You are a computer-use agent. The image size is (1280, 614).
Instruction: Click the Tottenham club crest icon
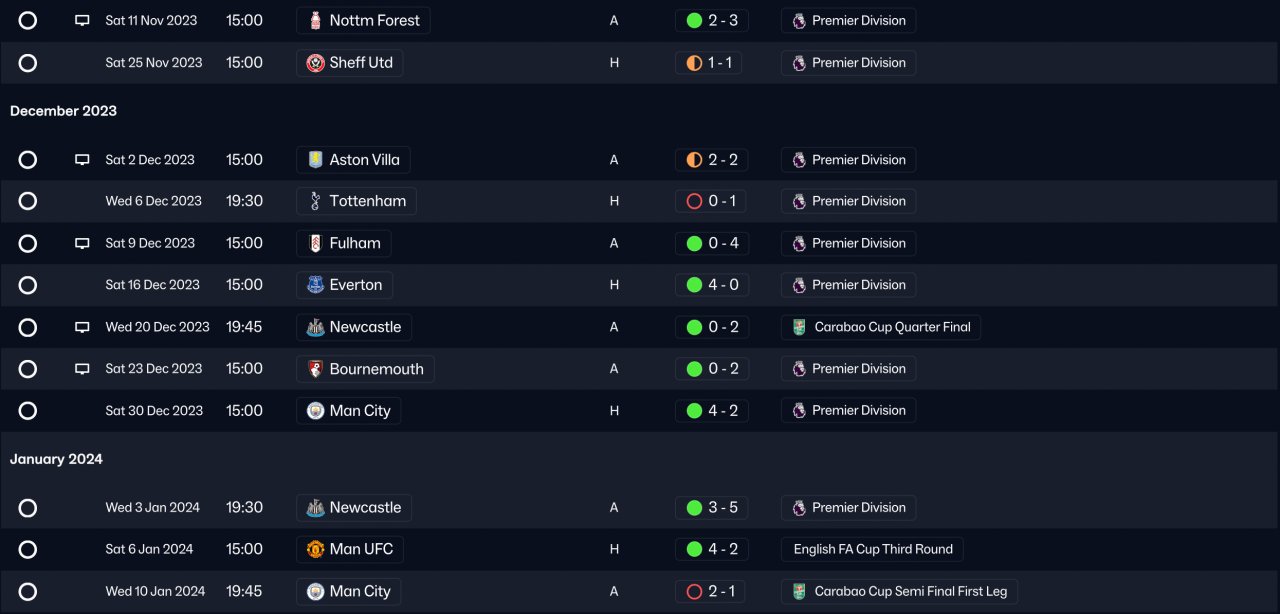click(x=315, y=201)
